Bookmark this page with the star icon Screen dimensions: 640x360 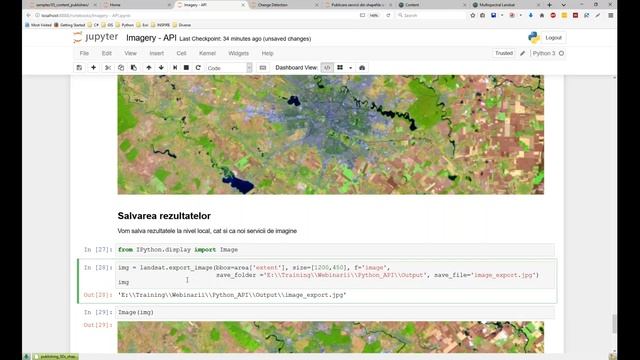pyautogui.click(x=473, y=16)
